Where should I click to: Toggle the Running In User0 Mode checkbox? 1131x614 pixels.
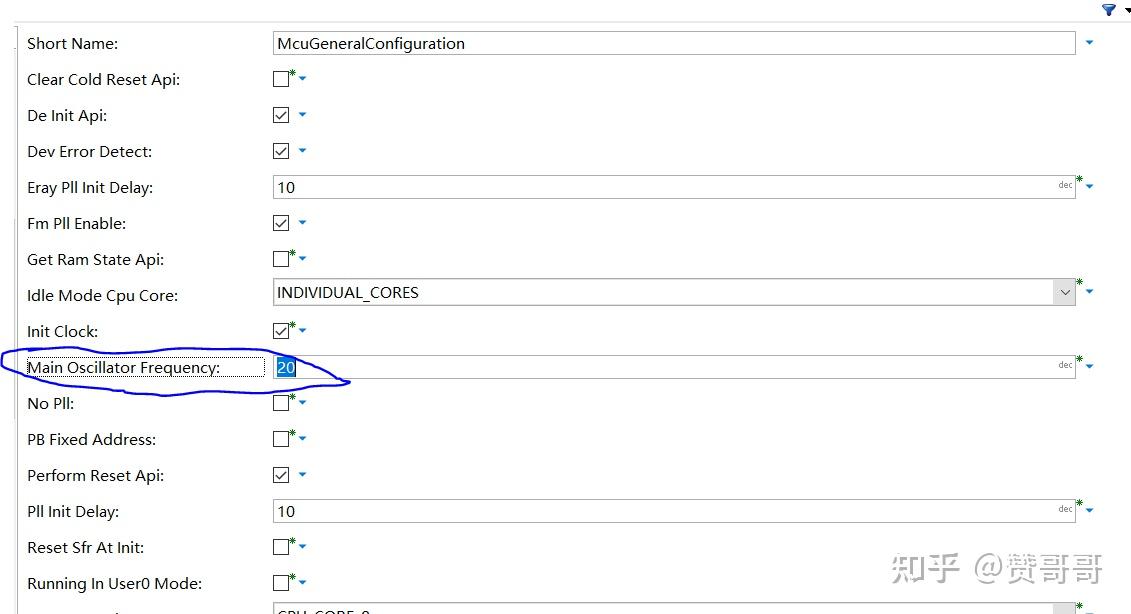[281, 583]
